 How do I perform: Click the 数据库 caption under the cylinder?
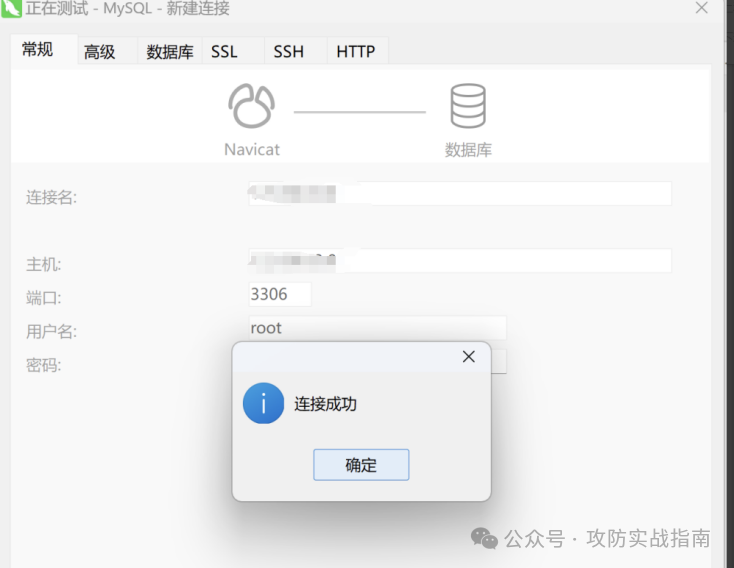point(468,150)
